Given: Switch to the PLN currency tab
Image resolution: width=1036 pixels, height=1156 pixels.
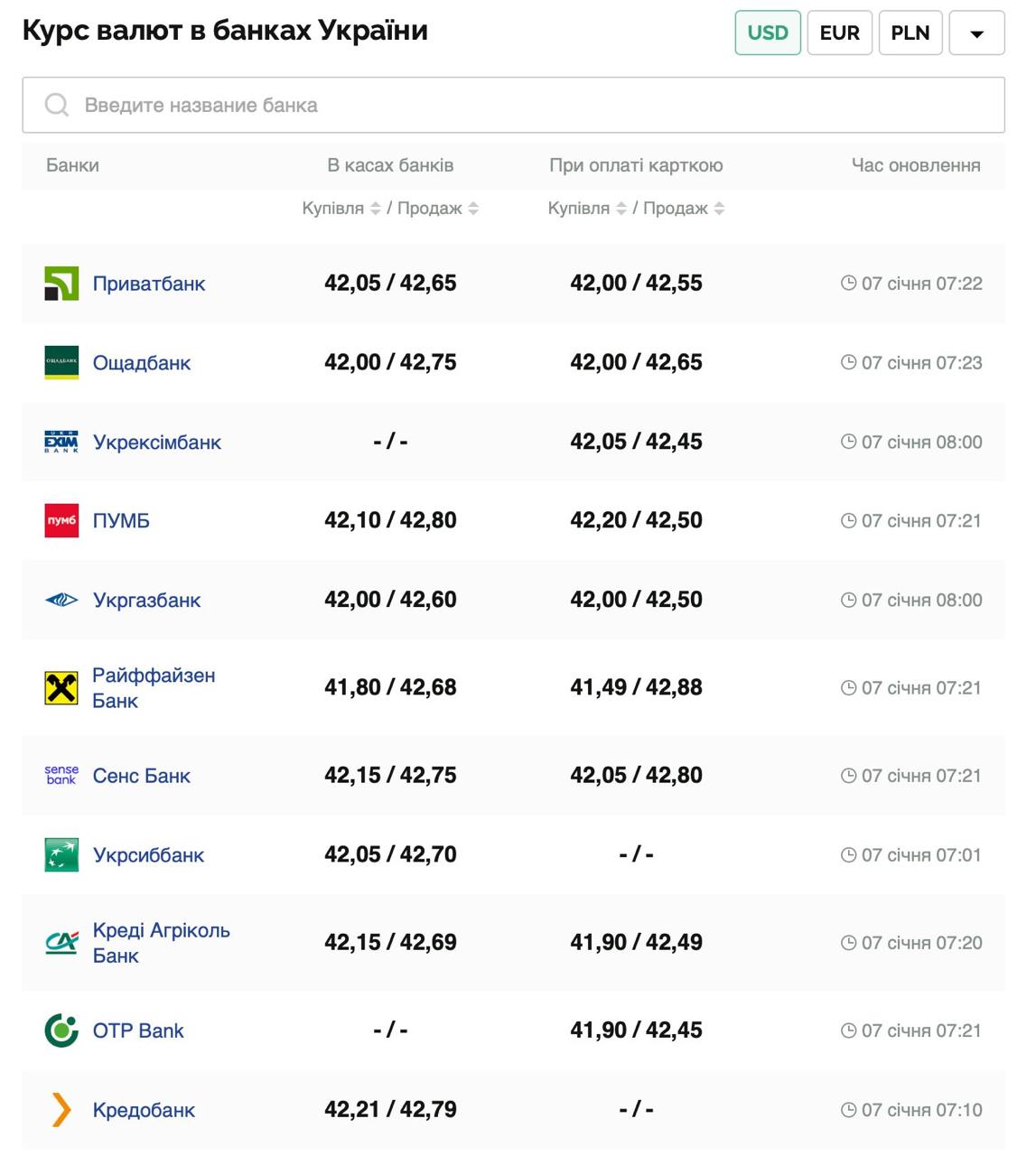Looking at the screenshot, I should coord(910,33).
